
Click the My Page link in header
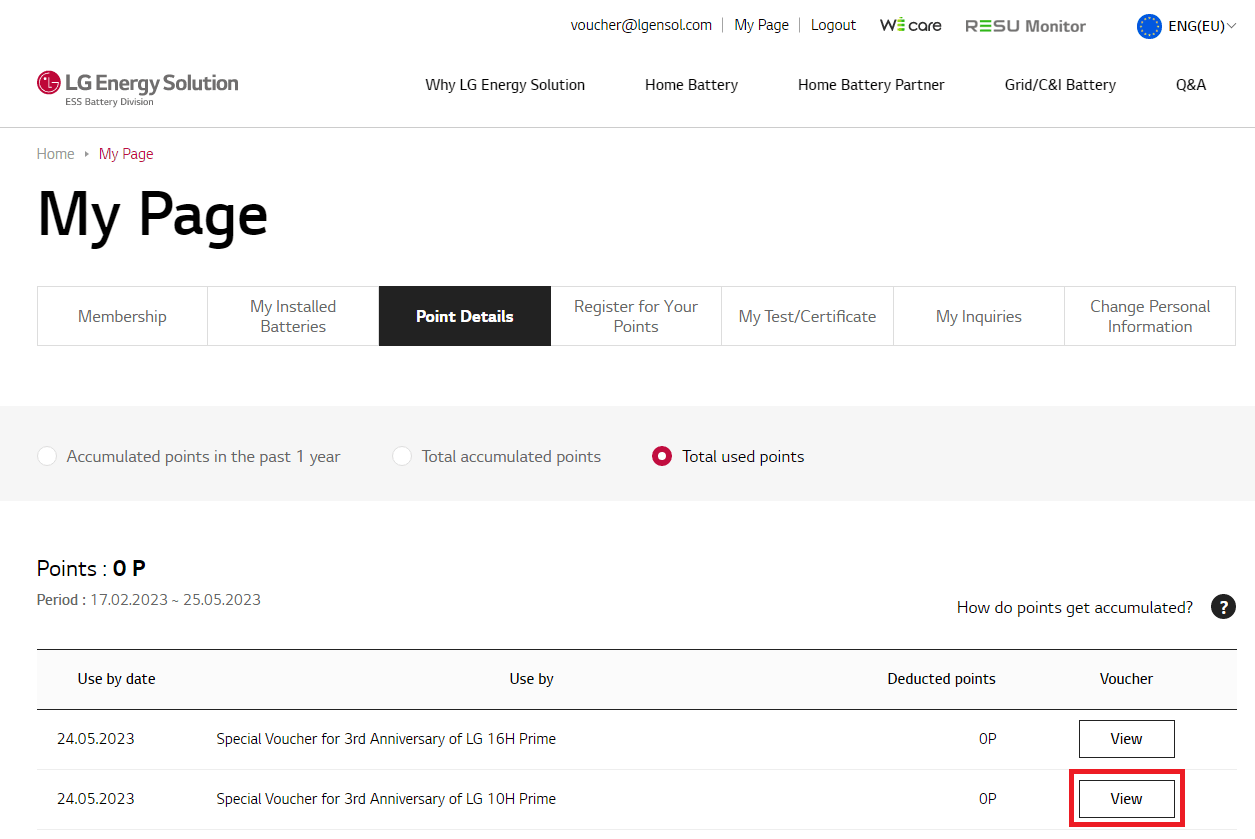click(x=761, y=25)
